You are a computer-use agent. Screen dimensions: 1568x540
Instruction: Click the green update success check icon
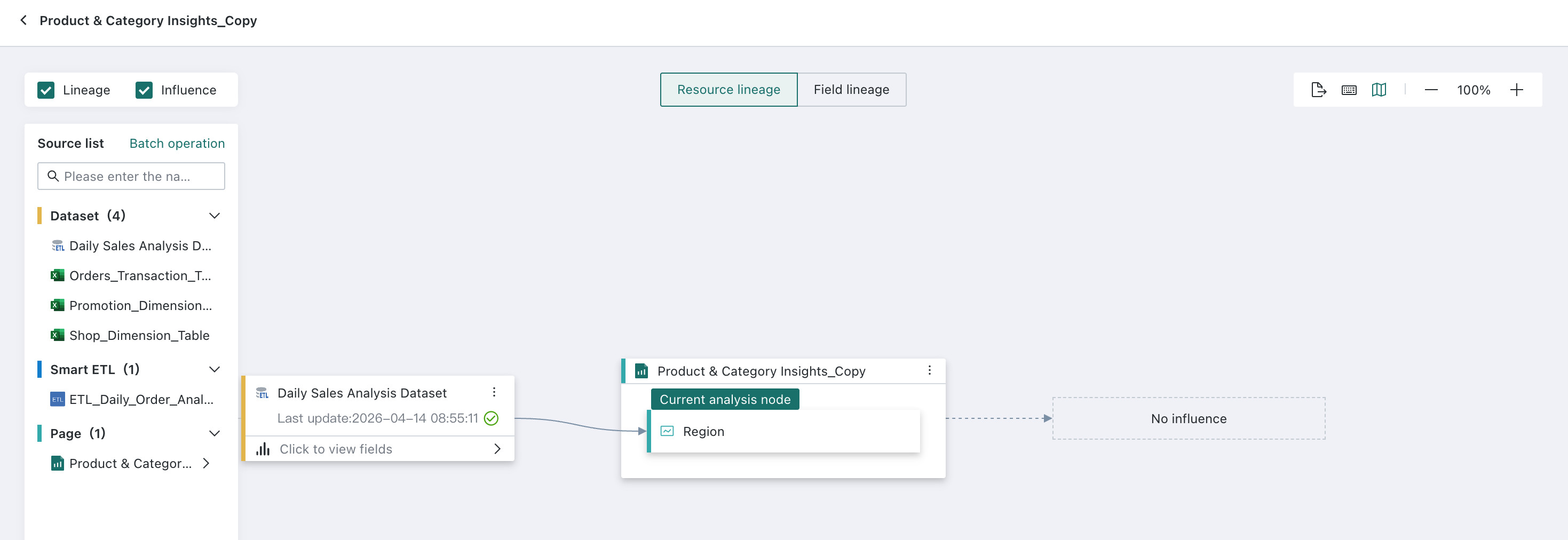[490, 418]
